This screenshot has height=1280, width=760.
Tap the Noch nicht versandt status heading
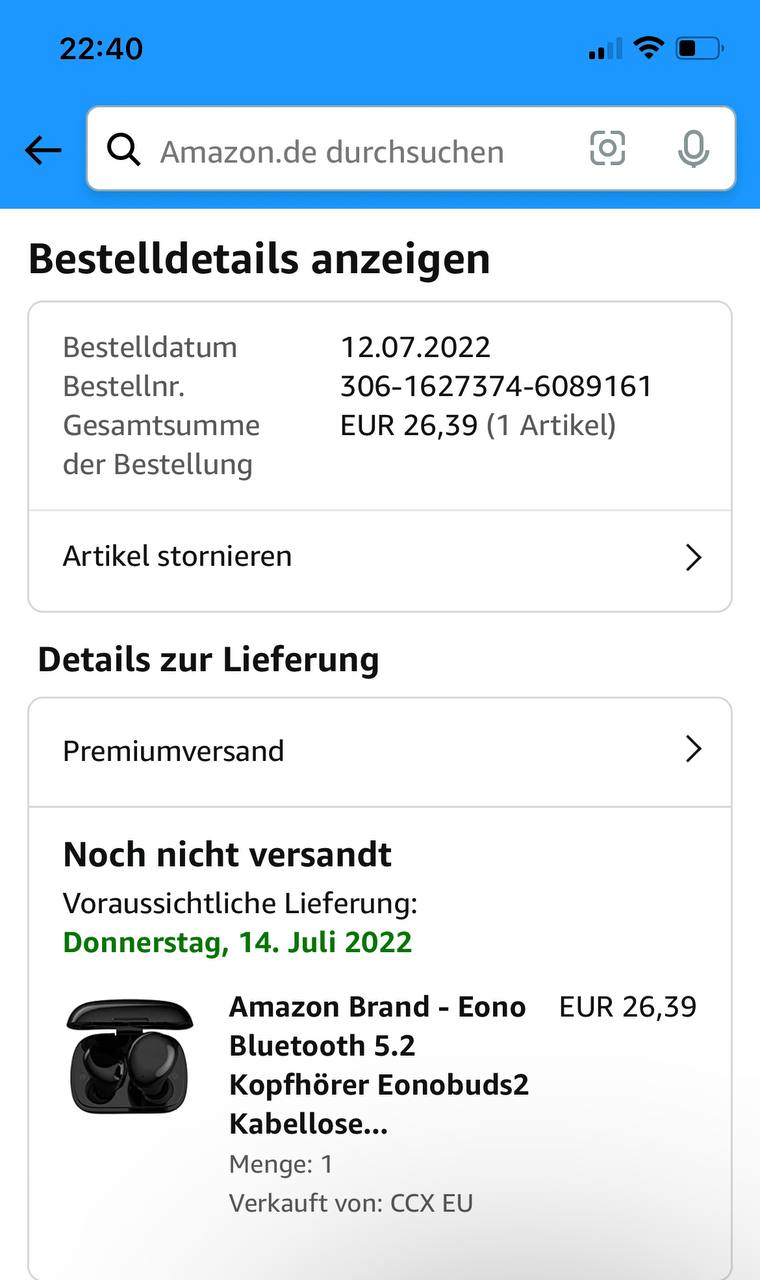point(227,855)
